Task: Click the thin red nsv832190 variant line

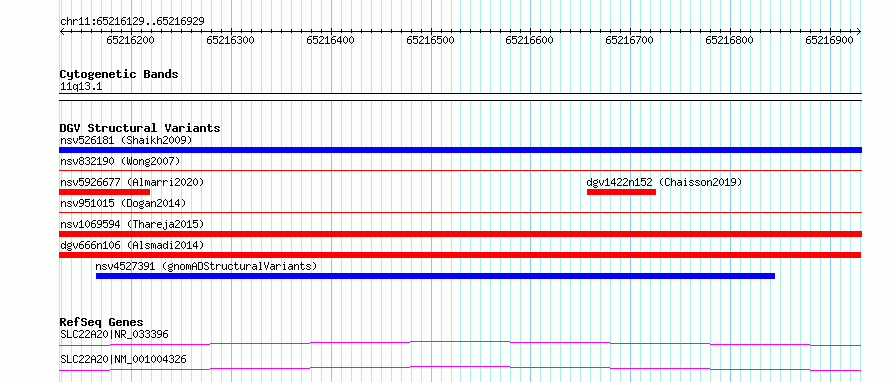Action: point(460,170)
